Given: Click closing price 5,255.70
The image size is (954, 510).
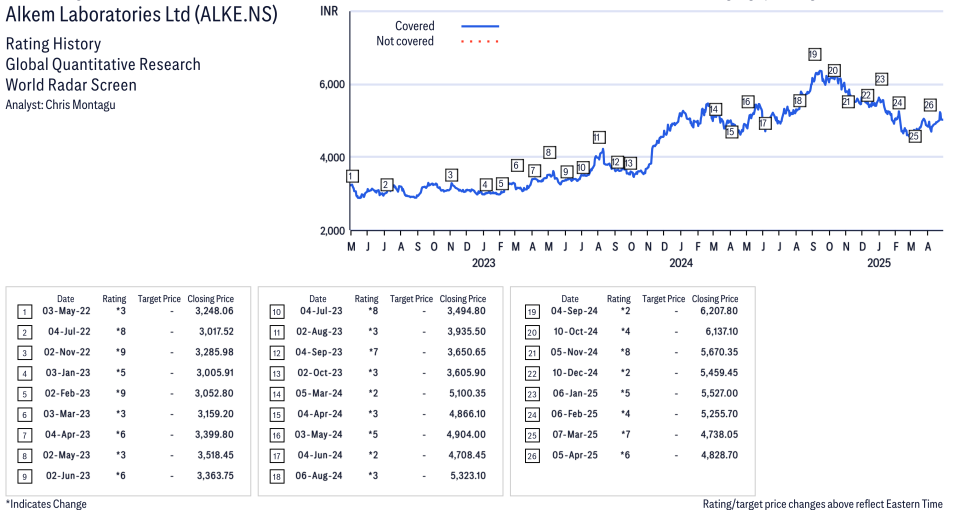Looking at the screenshot, I should pyautogui.click(x=719, y=414).
